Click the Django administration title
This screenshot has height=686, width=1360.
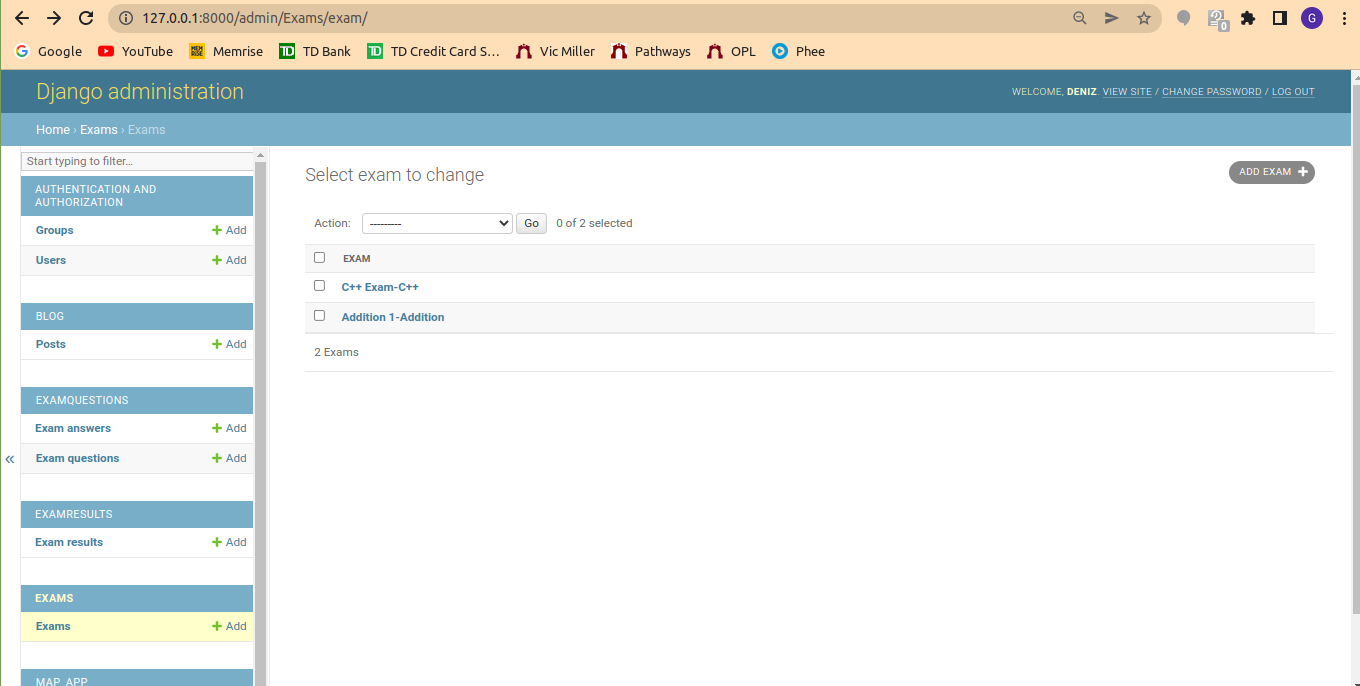point(140,91)
